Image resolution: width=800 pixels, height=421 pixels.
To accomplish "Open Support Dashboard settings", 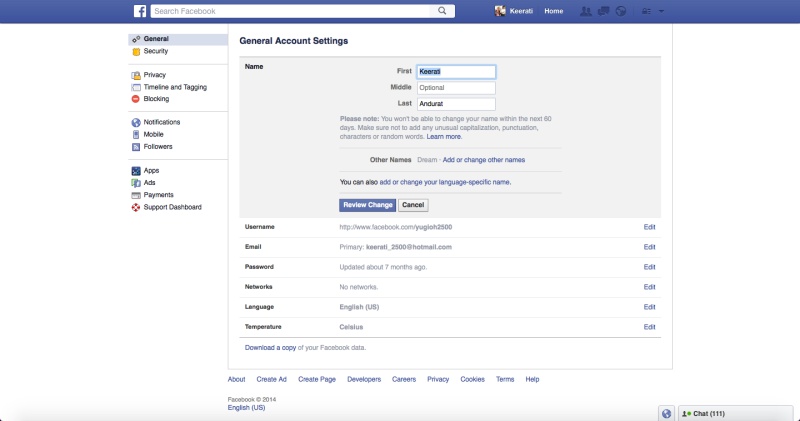I will [172, 207].
